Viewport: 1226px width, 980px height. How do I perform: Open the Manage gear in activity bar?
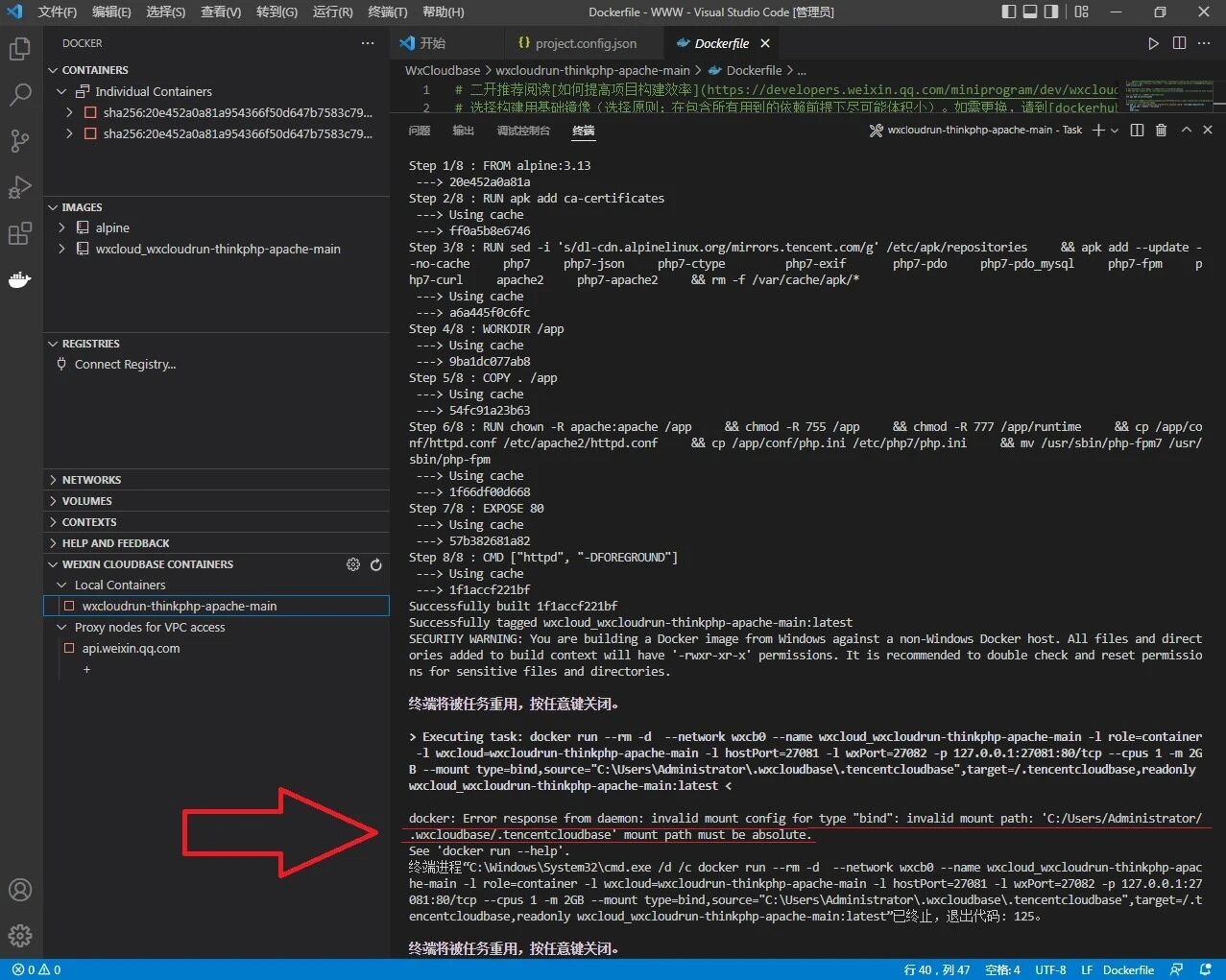[x=20, y=935]
